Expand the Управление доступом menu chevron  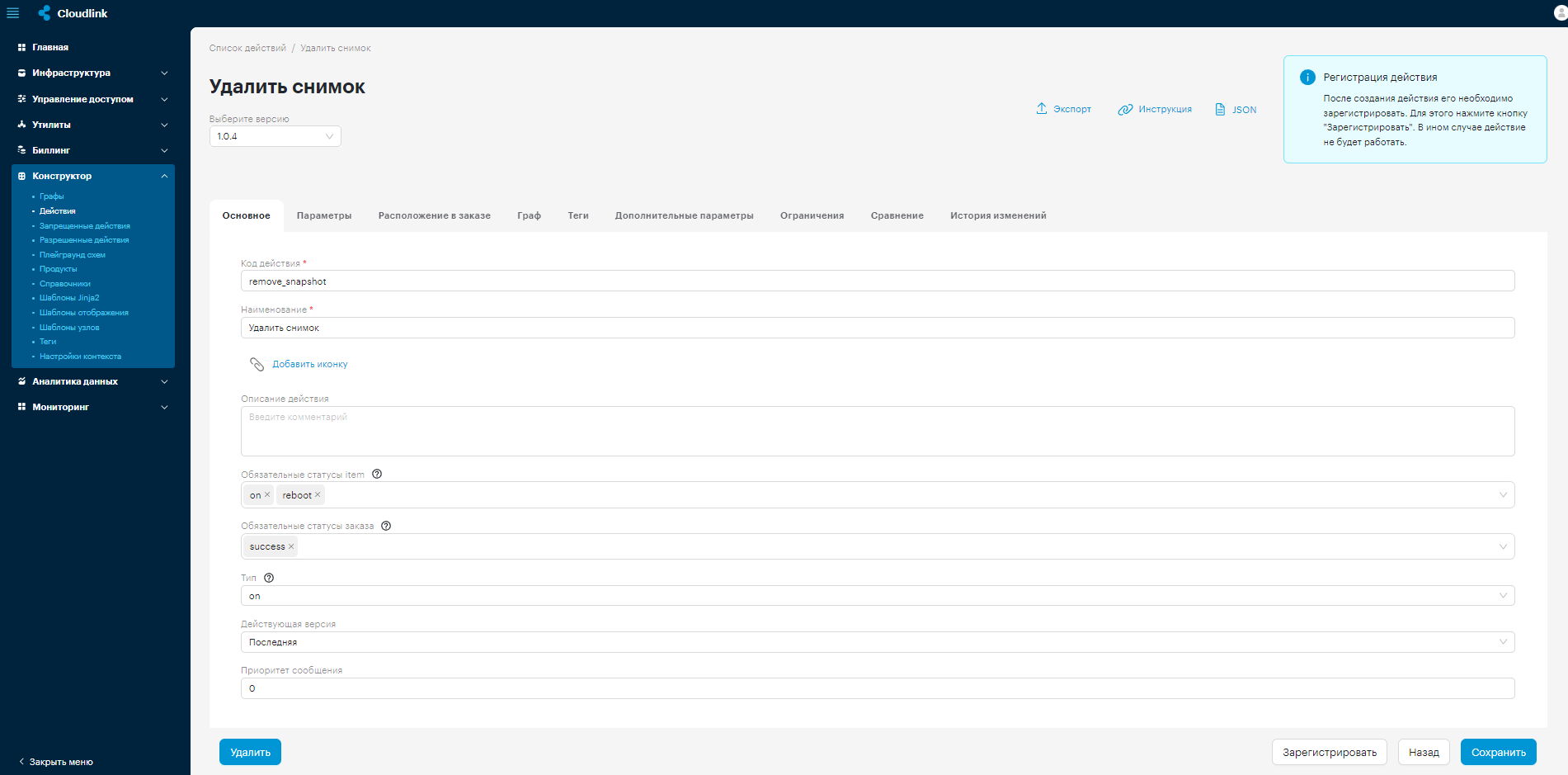point(164,99)
